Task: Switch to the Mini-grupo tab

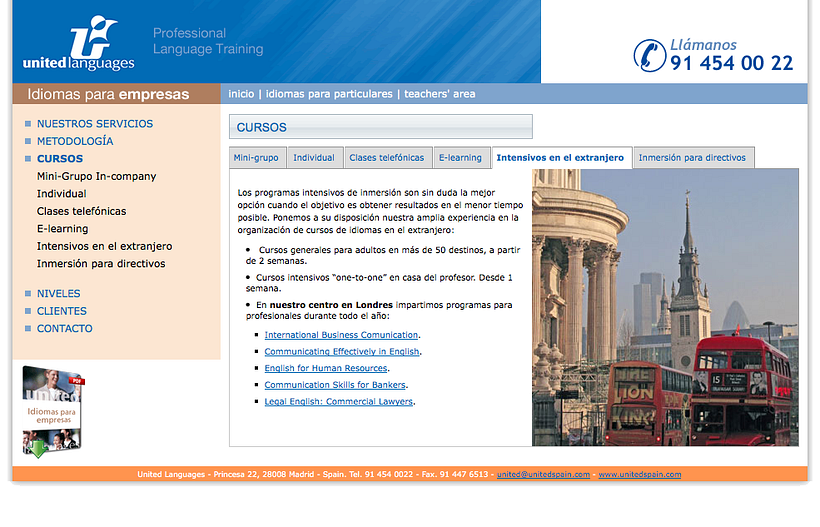Action: [256, 158]
